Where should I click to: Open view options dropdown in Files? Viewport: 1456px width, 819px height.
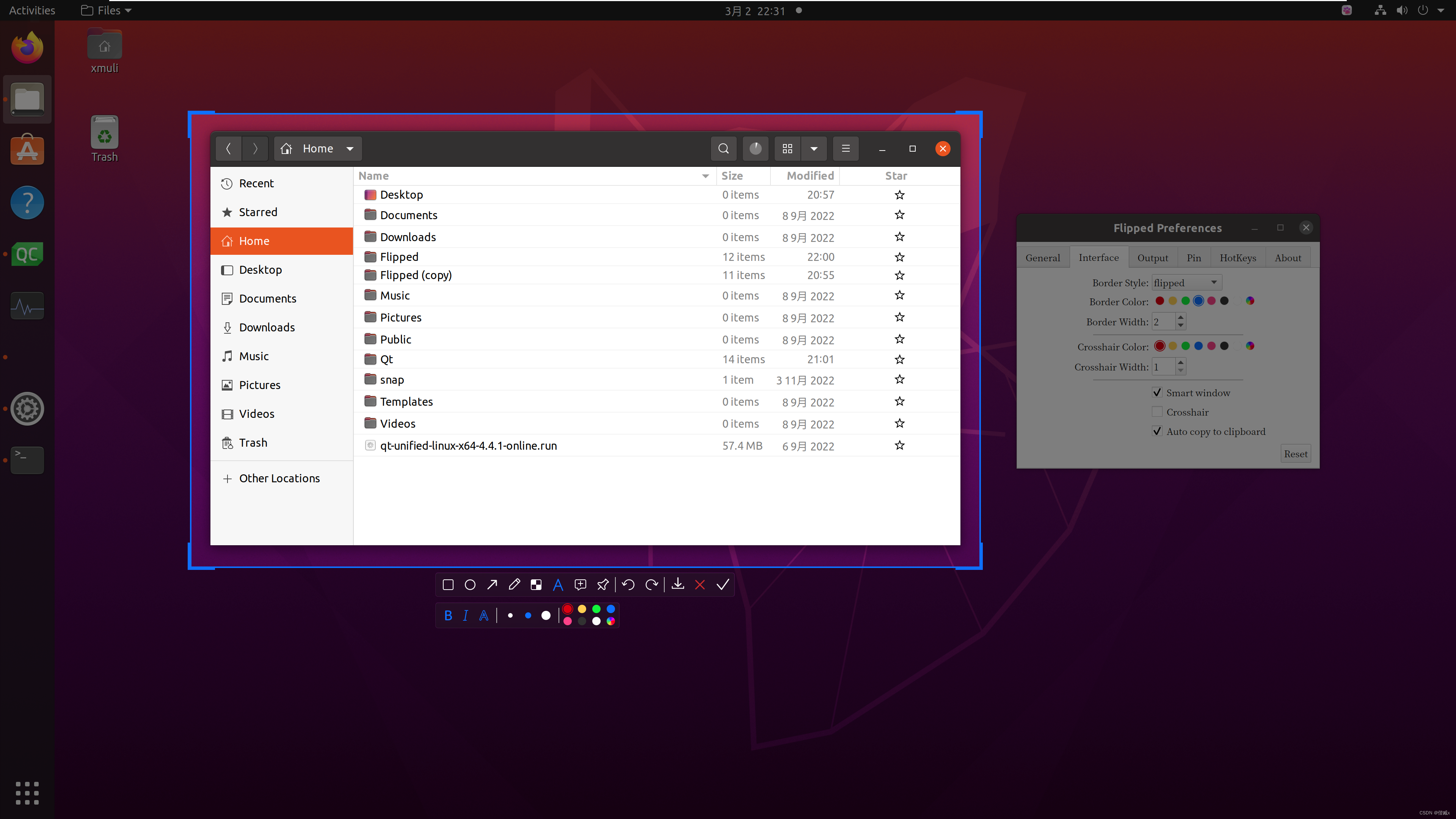tap(814, 148)
